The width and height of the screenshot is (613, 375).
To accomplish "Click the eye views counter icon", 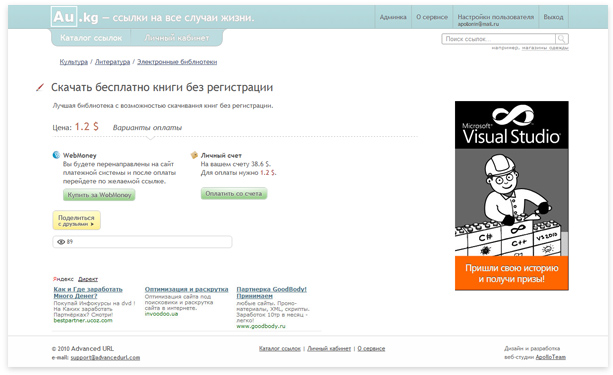I will pos(61,242).
